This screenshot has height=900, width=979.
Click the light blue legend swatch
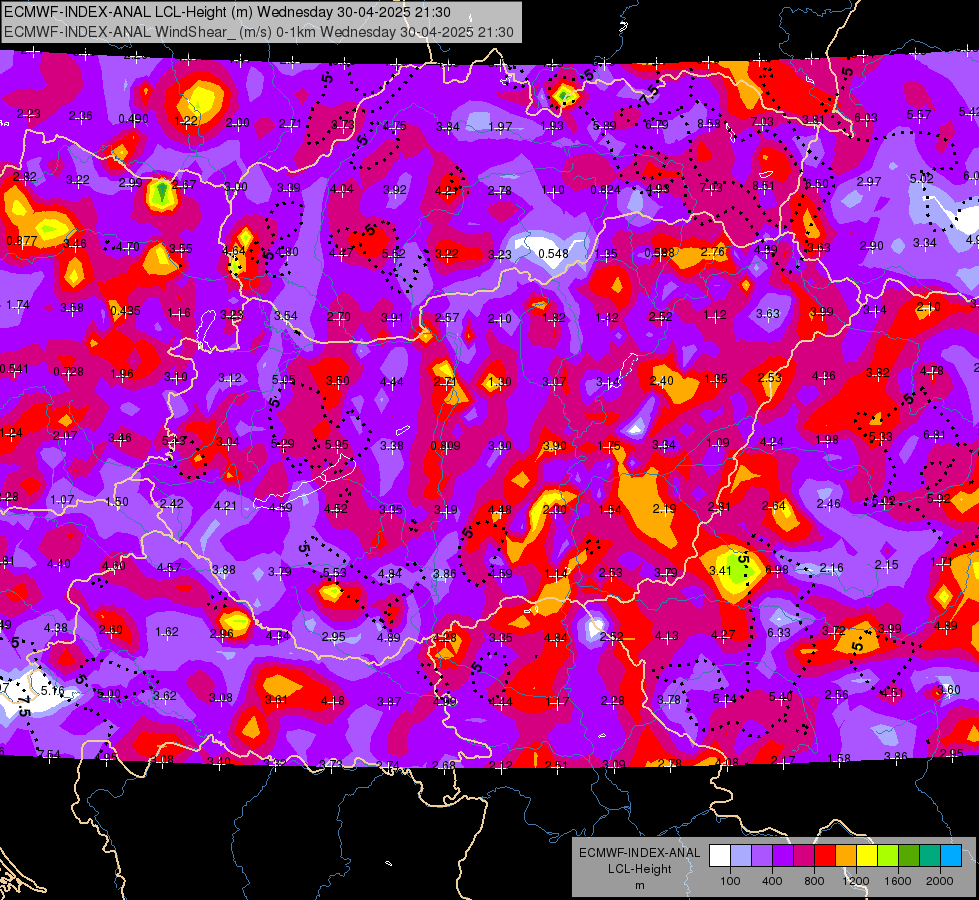952,856
